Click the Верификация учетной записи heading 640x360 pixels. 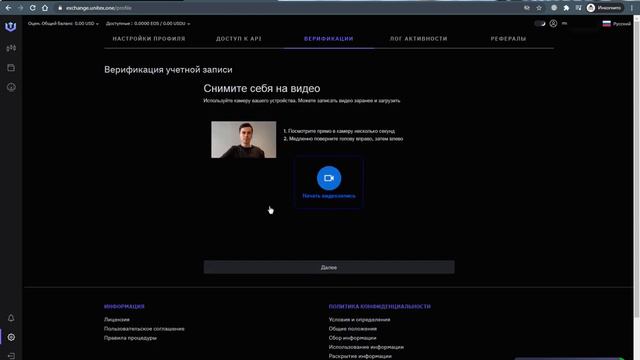(x=168, y=70)
